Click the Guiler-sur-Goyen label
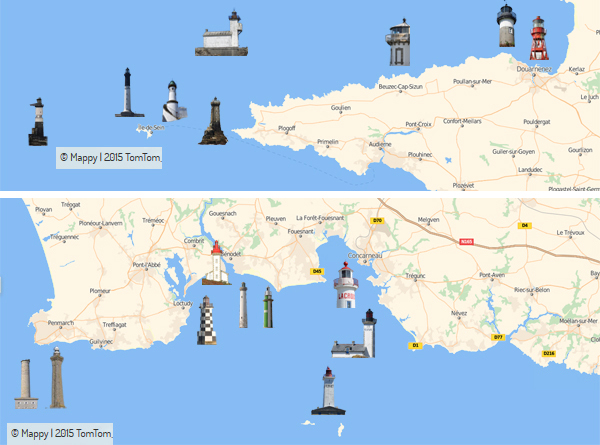The width and height of the screenshot is (600, 445). [514, 152]
